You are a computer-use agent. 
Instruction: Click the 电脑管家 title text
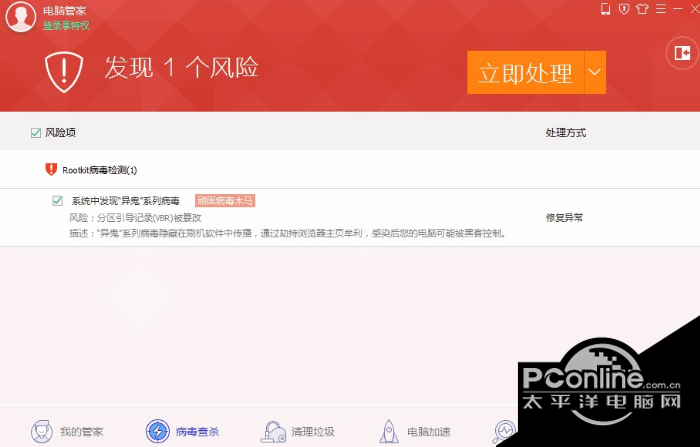point(65,10)
